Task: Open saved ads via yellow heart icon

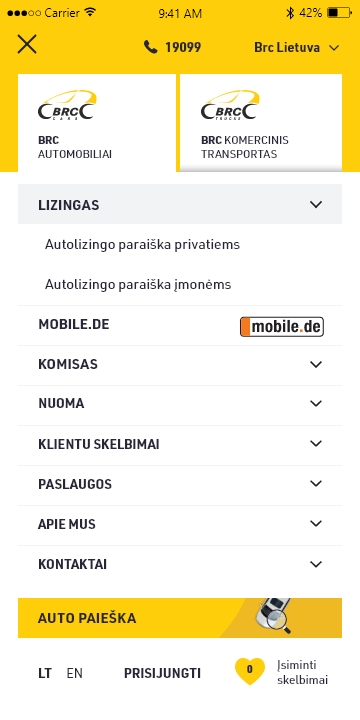Action: (250, 671)
